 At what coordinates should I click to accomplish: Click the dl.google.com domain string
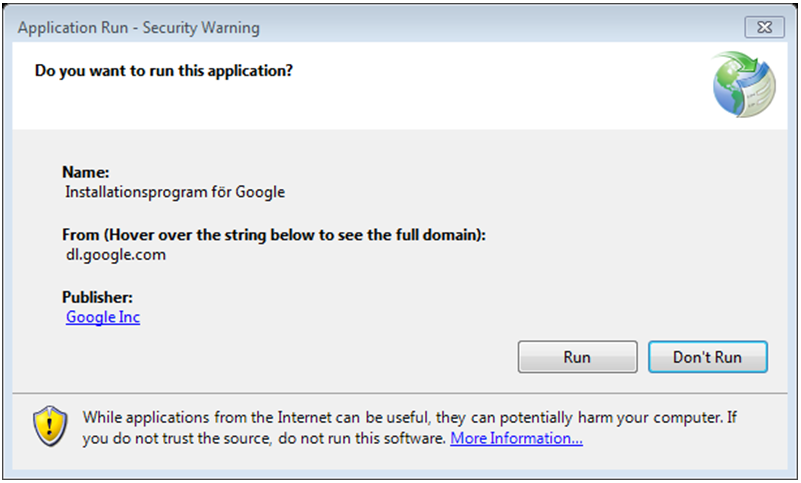[x=115, y=255]
